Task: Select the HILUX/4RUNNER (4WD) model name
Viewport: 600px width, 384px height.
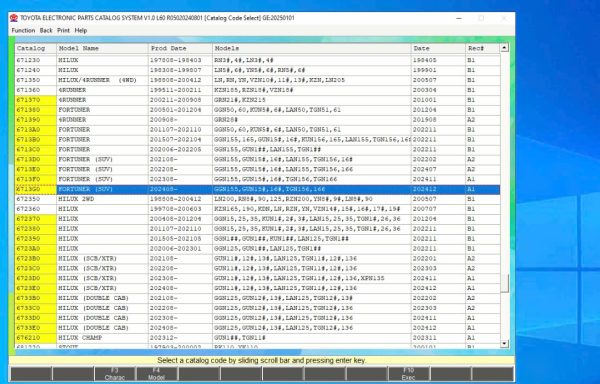Action: click(97, 80)
